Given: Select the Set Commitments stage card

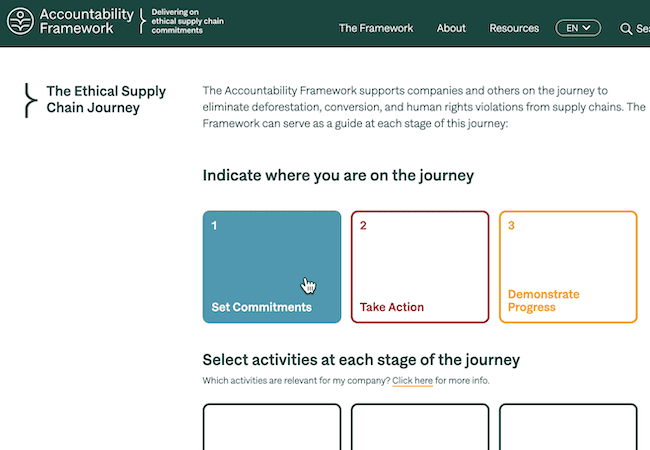Looking at the screenshot, I should [x=272, y=267].
